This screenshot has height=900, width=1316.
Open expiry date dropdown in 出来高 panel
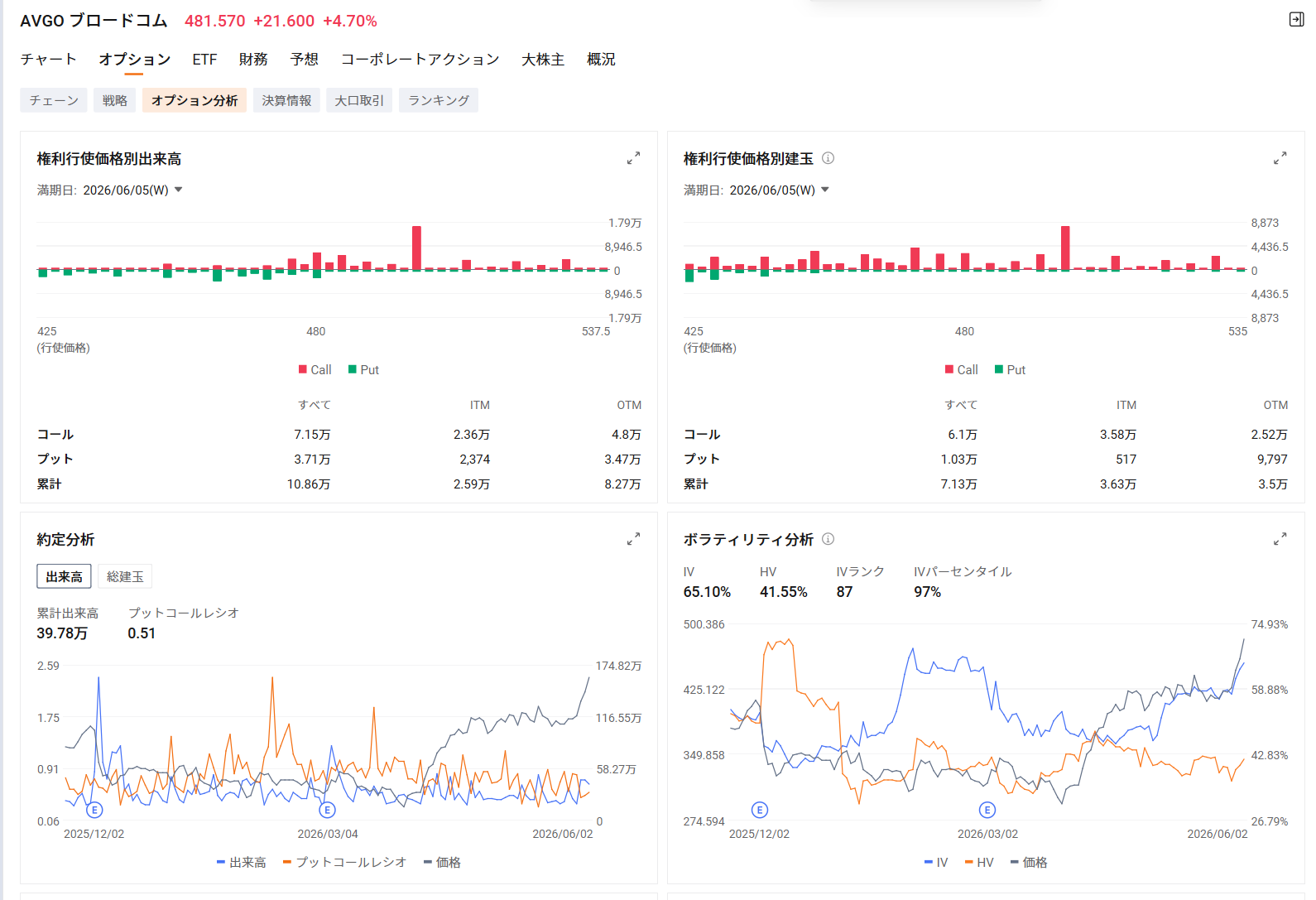pyautogui.click(x=133, y=190)
